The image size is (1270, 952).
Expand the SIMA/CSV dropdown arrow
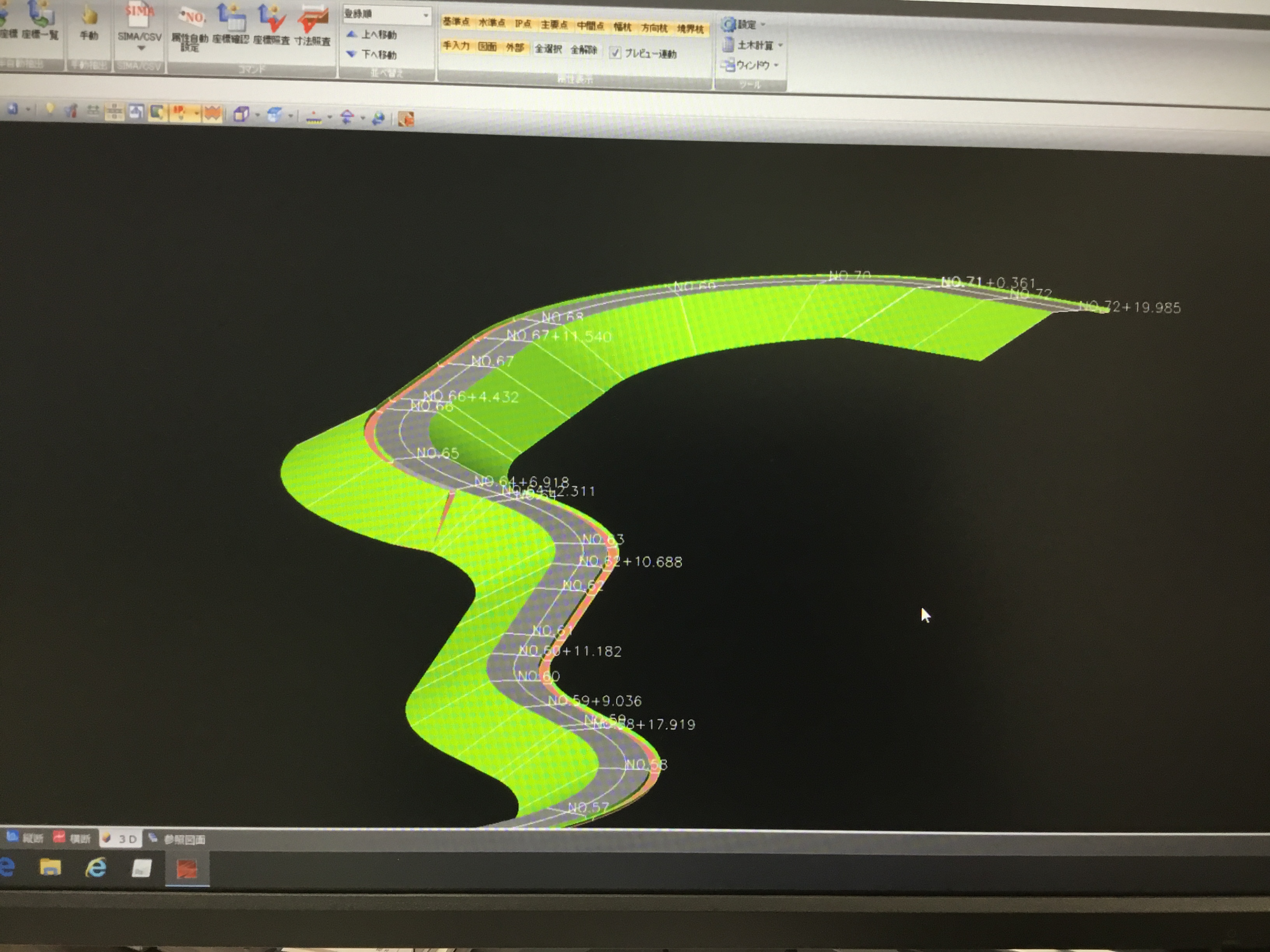point(141,48)
